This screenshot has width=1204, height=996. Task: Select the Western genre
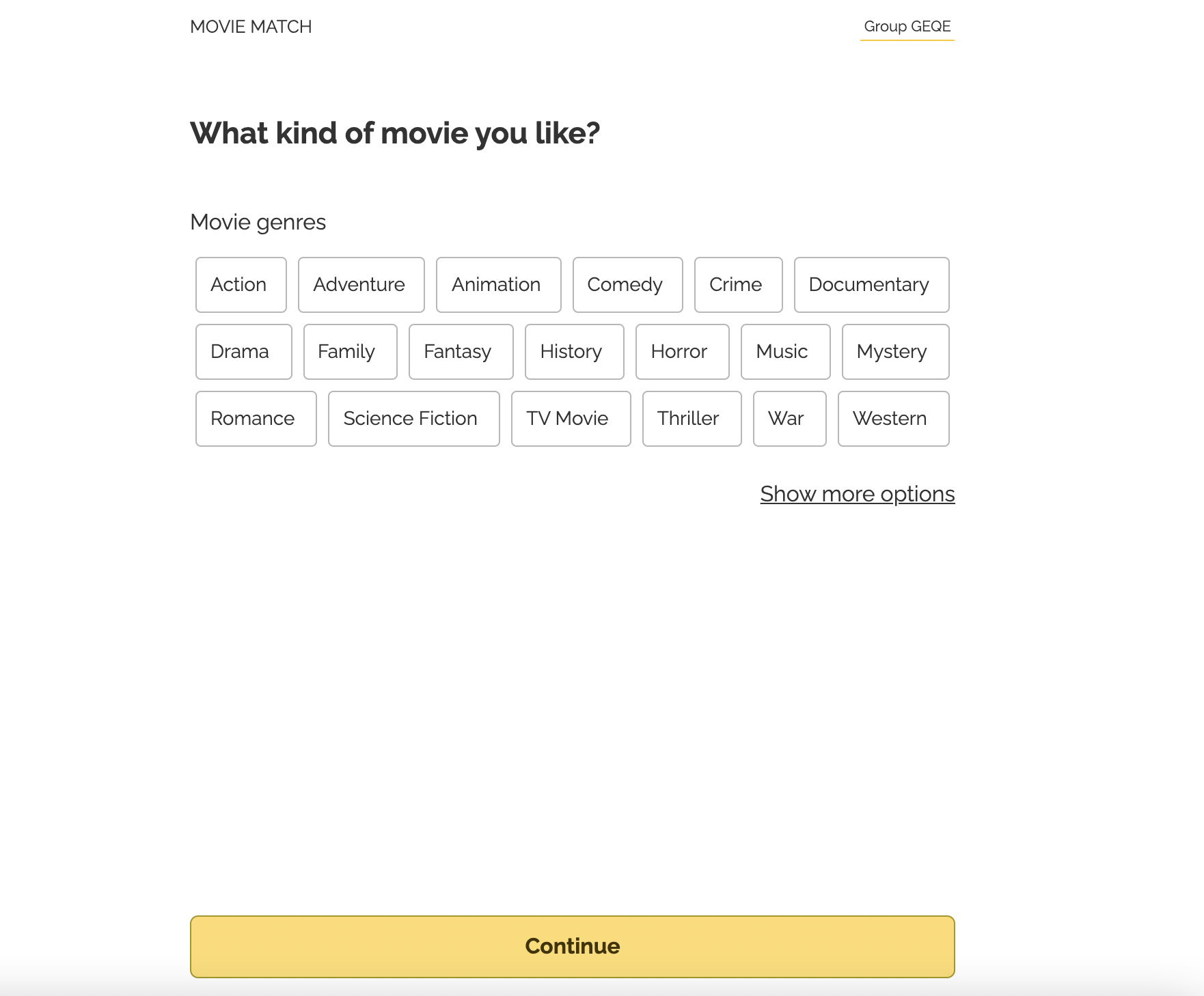point(893,419)
